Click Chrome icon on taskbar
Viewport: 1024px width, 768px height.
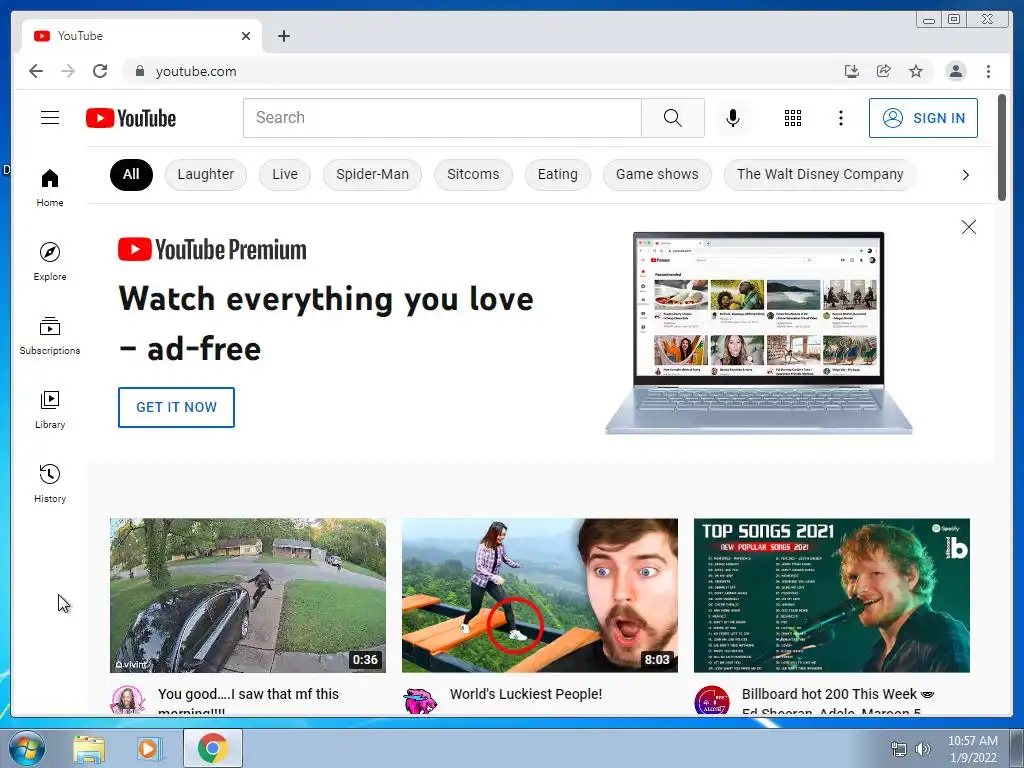point(212,748)
